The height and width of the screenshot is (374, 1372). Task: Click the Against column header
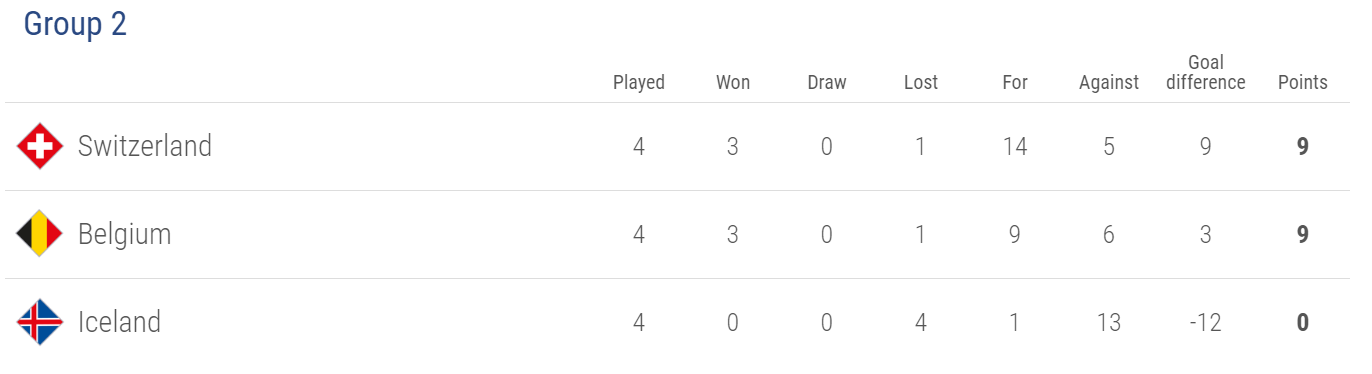tap(1109, 82)
